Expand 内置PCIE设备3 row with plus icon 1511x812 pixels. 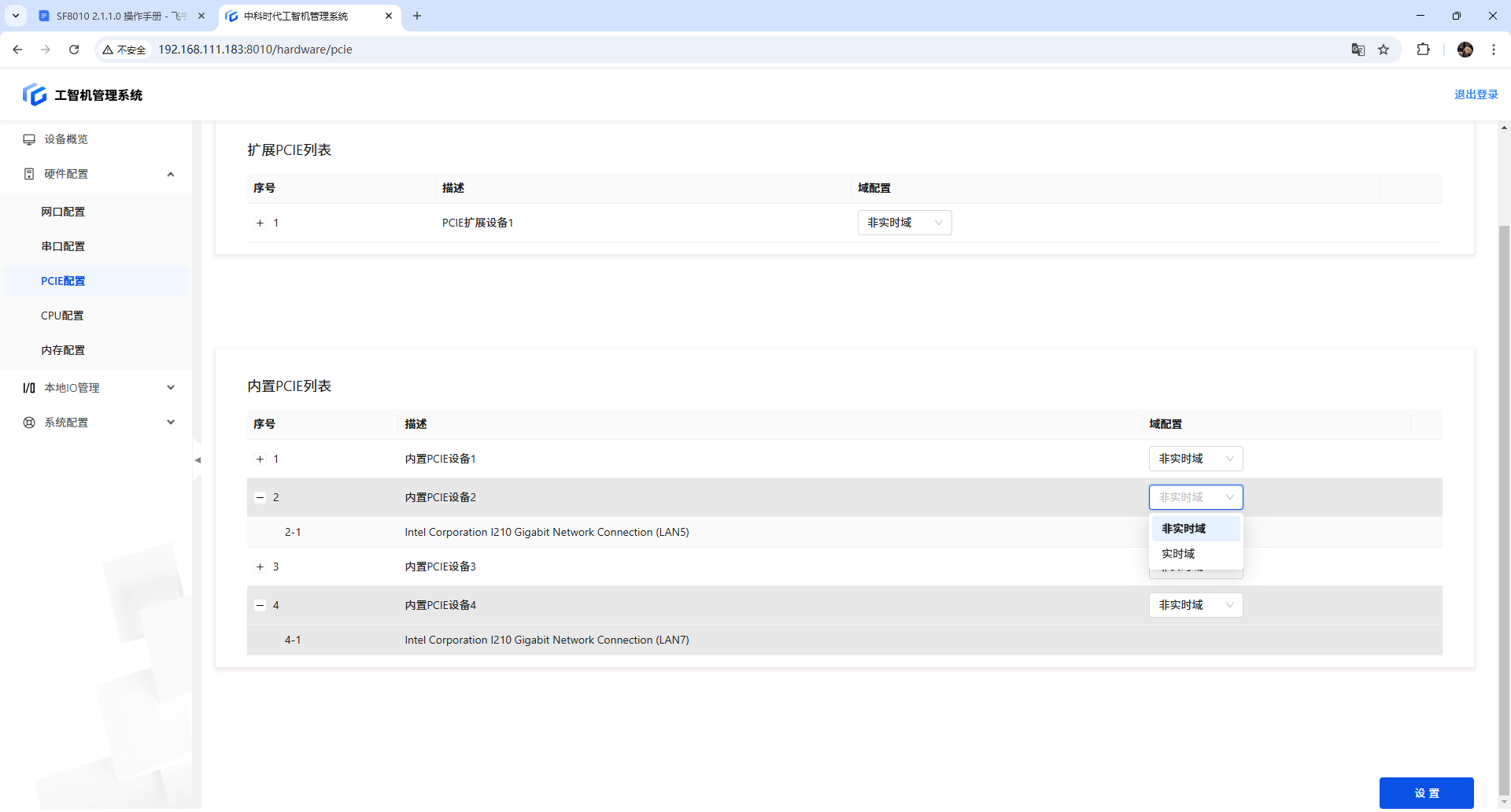(x=260, y=567)
